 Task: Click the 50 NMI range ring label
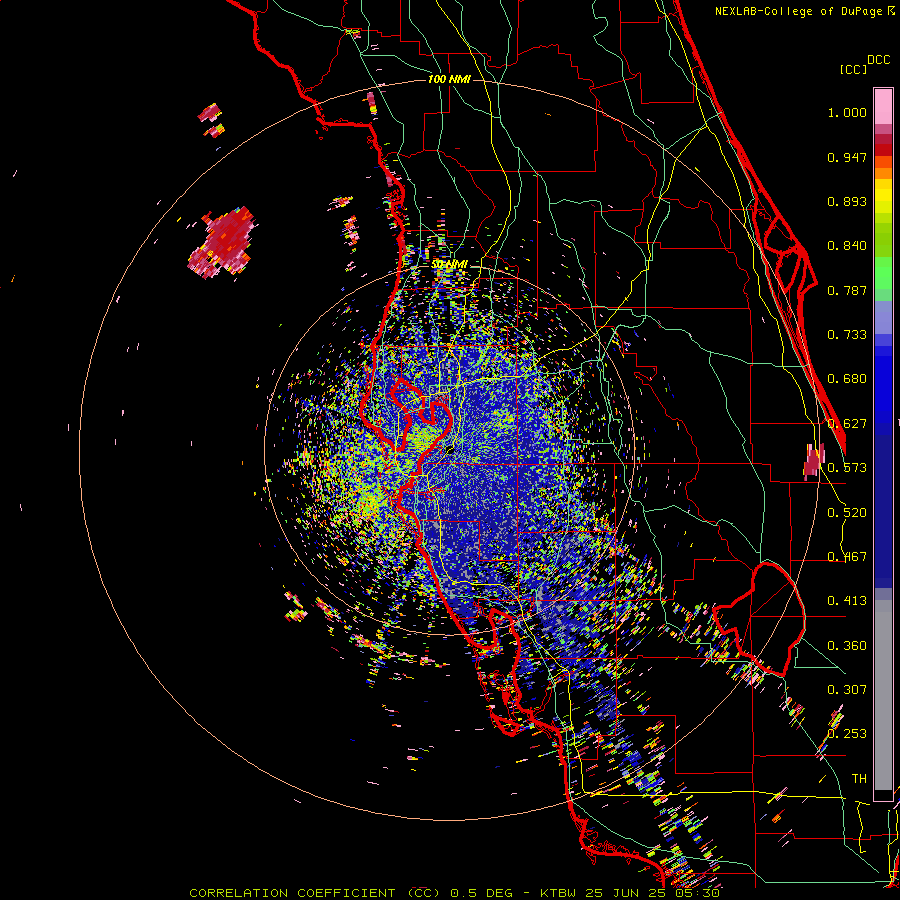(449, 264)
